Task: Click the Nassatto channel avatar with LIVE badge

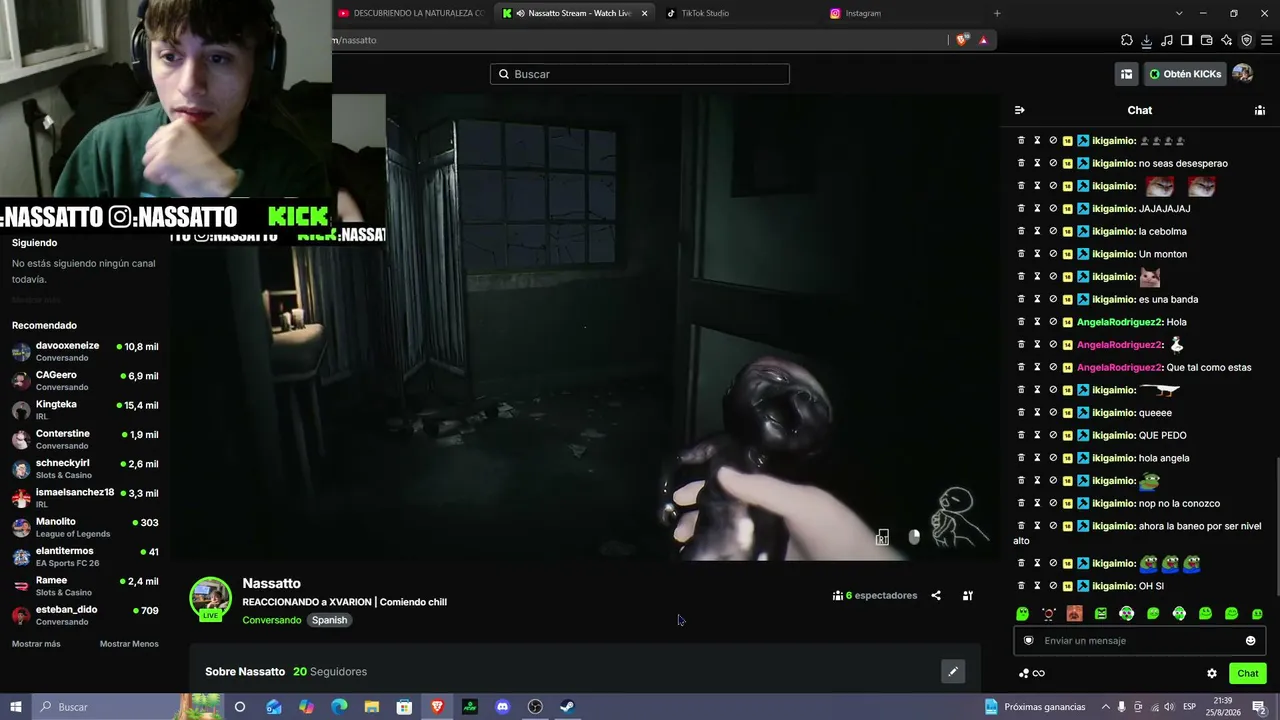Action: [x=210, y=599]
